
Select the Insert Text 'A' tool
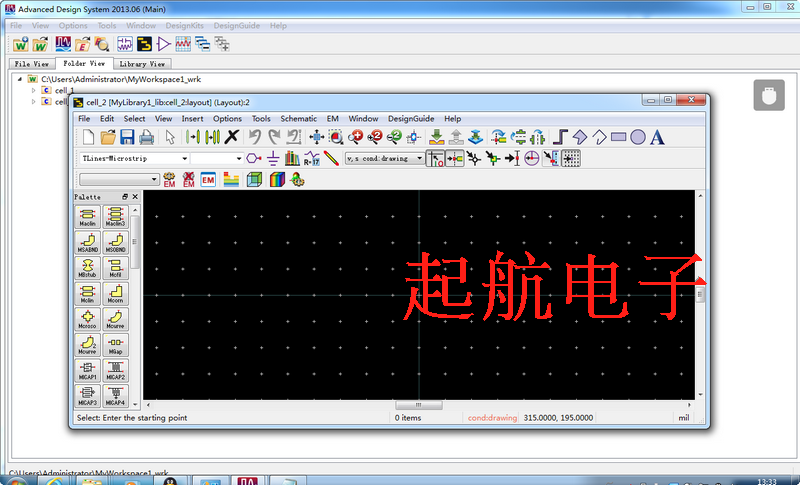(657, 137)
